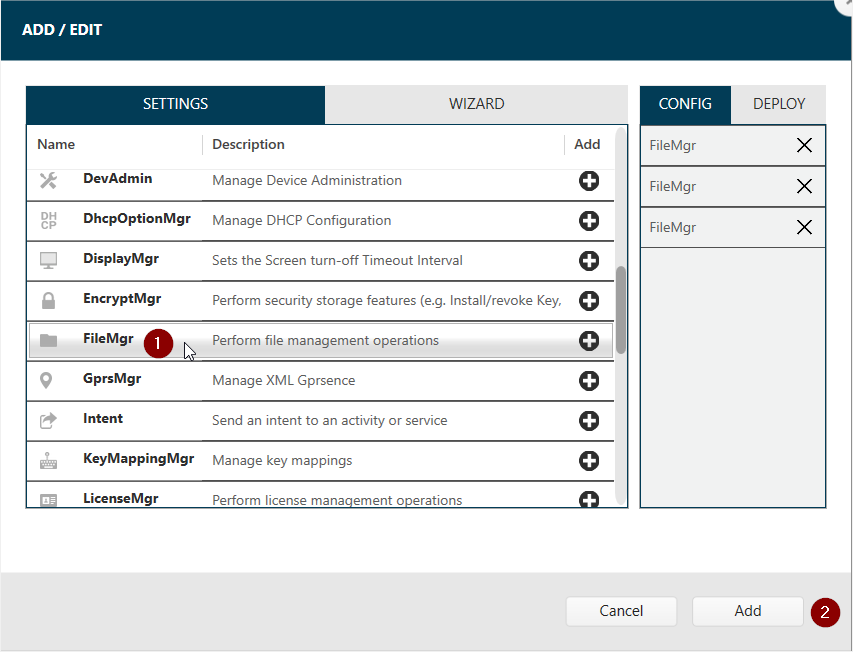
Task: Switch to the CONFIG tab
Action: [685, 104]
